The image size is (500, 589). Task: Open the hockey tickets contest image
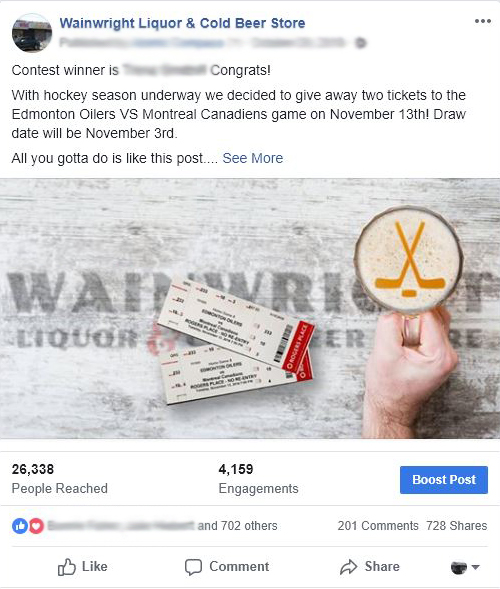tap(250, 308)
